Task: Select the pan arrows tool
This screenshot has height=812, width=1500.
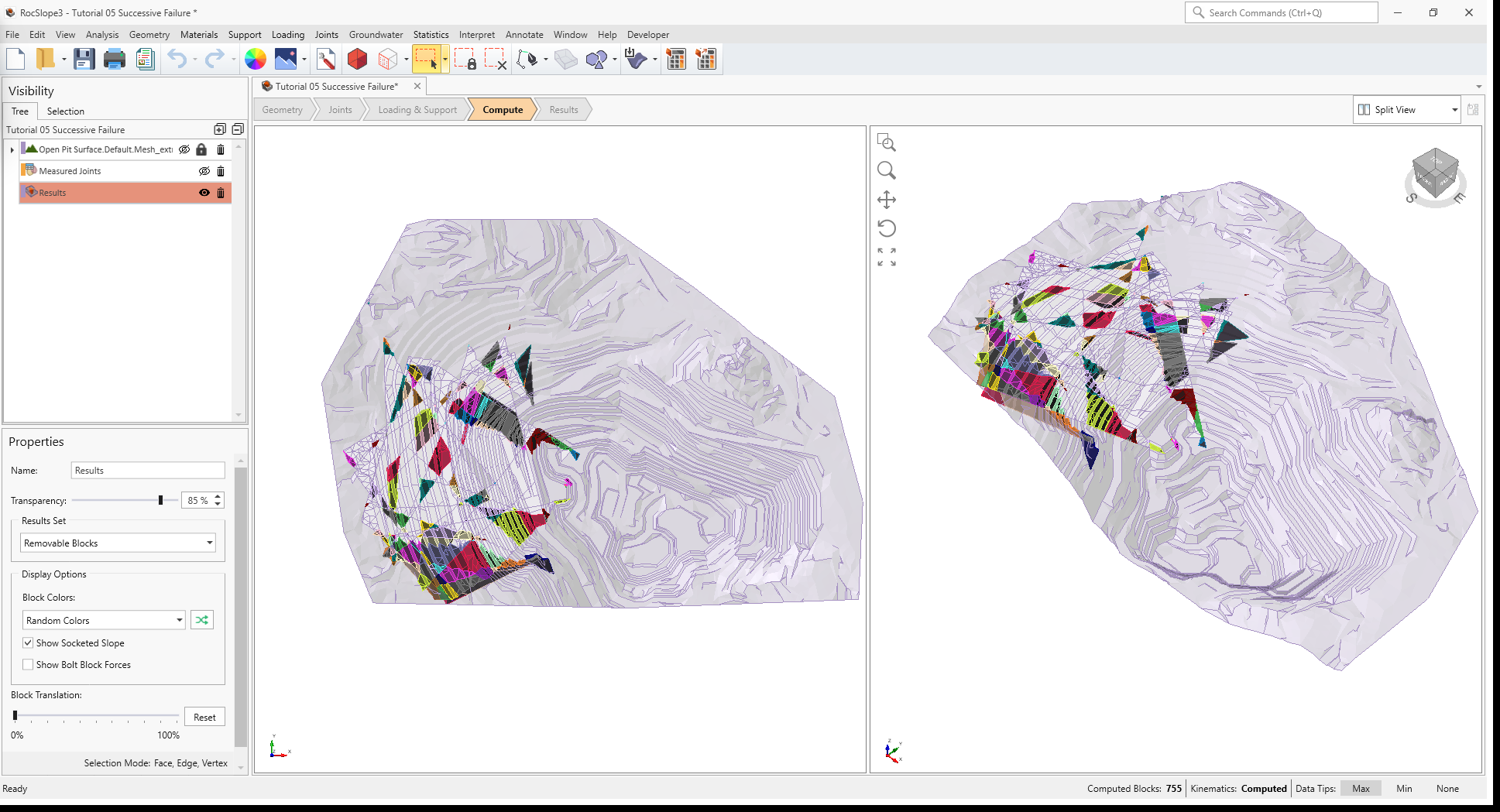Action: tap(887, 200)
